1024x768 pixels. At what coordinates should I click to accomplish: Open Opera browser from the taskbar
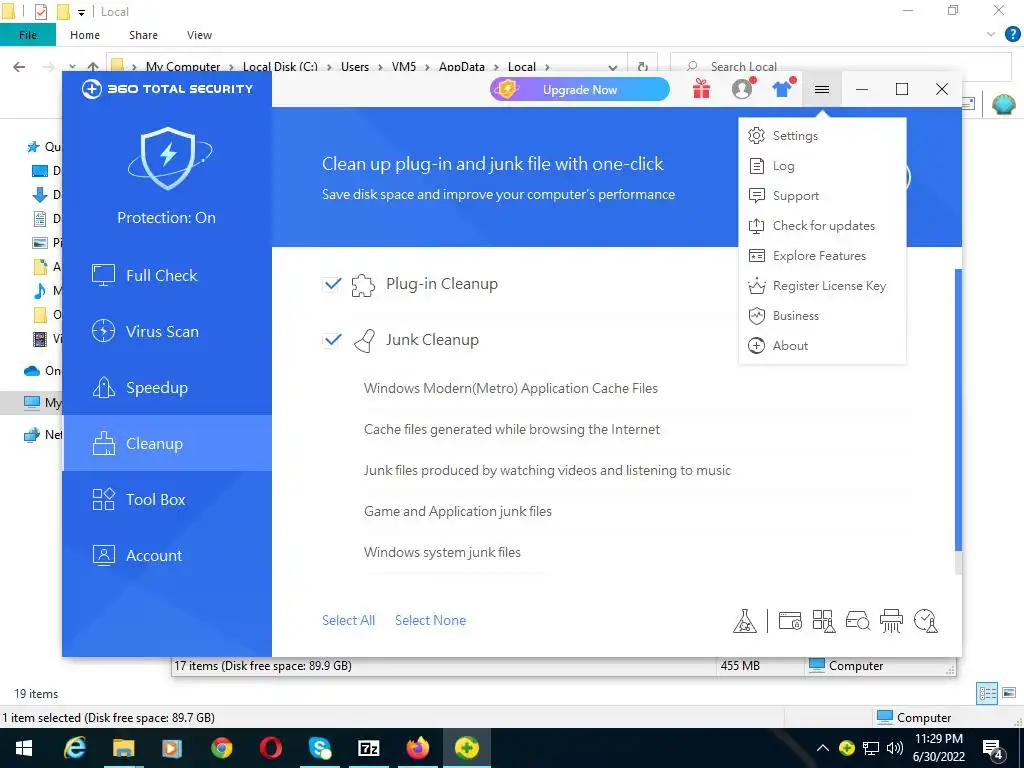click(270, 748)
